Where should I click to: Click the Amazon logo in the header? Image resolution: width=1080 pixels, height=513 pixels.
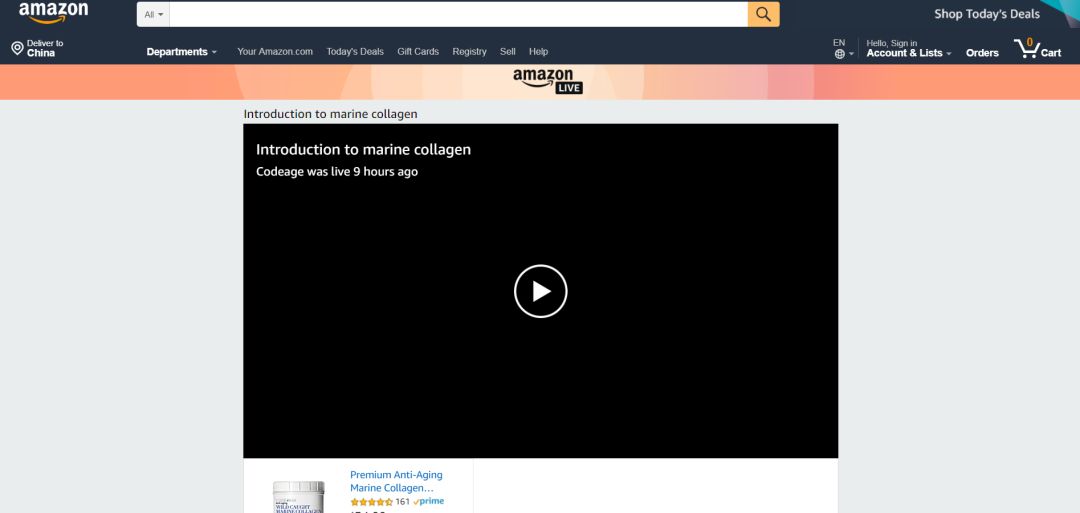click(x=53, y=12)
